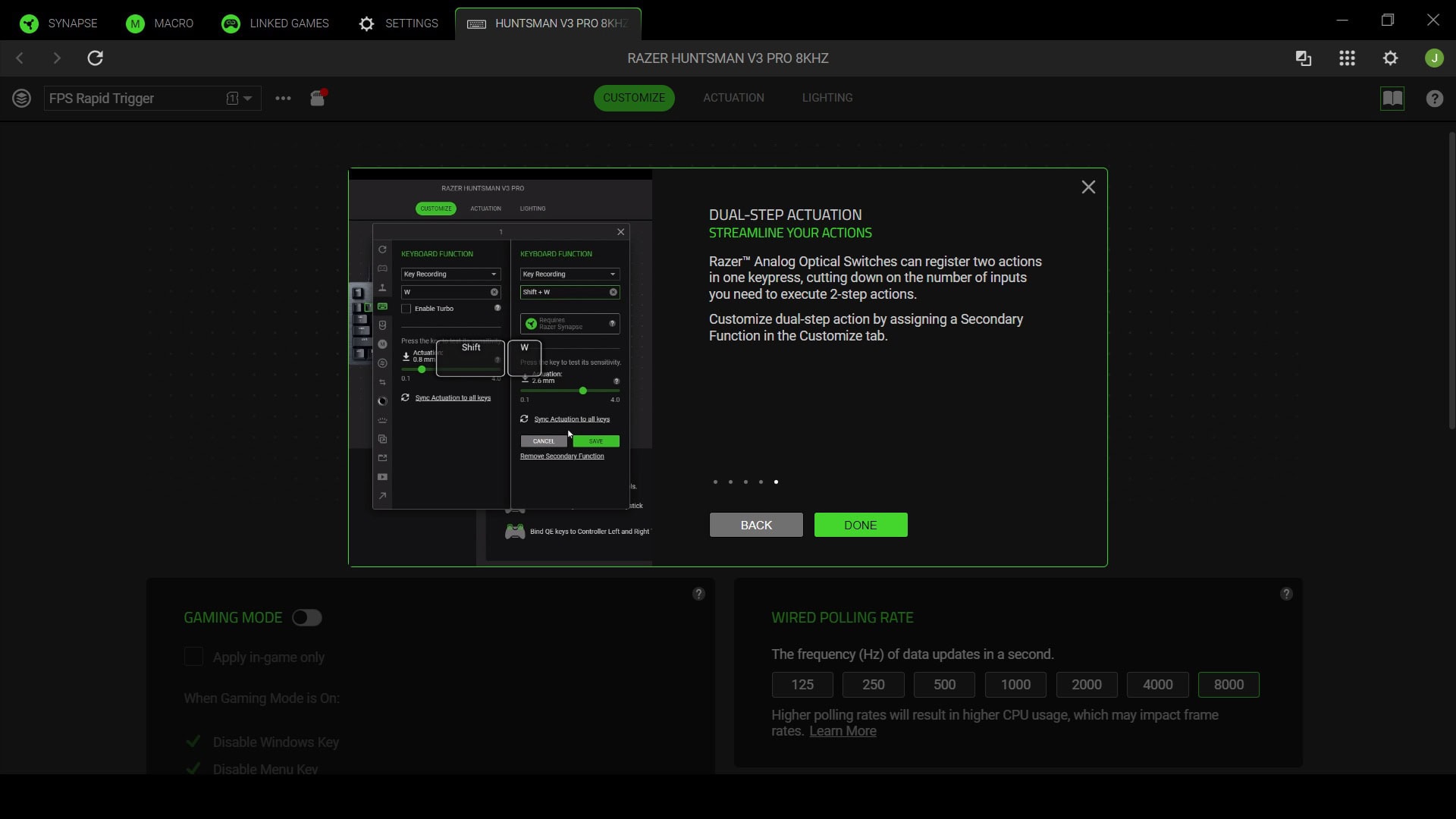Enable the Apply in-game only checkbox

point(193,657)
